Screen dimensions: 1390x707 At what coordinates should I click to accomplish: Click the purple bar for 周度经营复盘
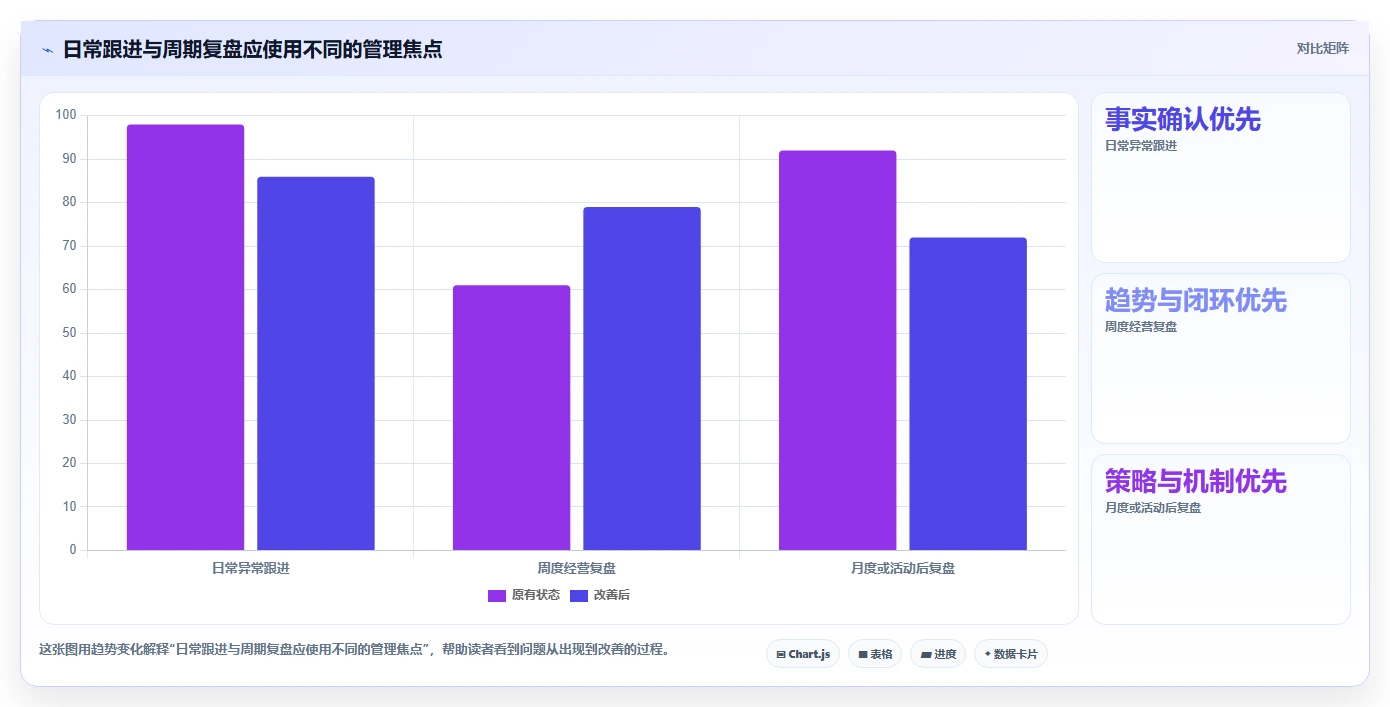[511, 418]
